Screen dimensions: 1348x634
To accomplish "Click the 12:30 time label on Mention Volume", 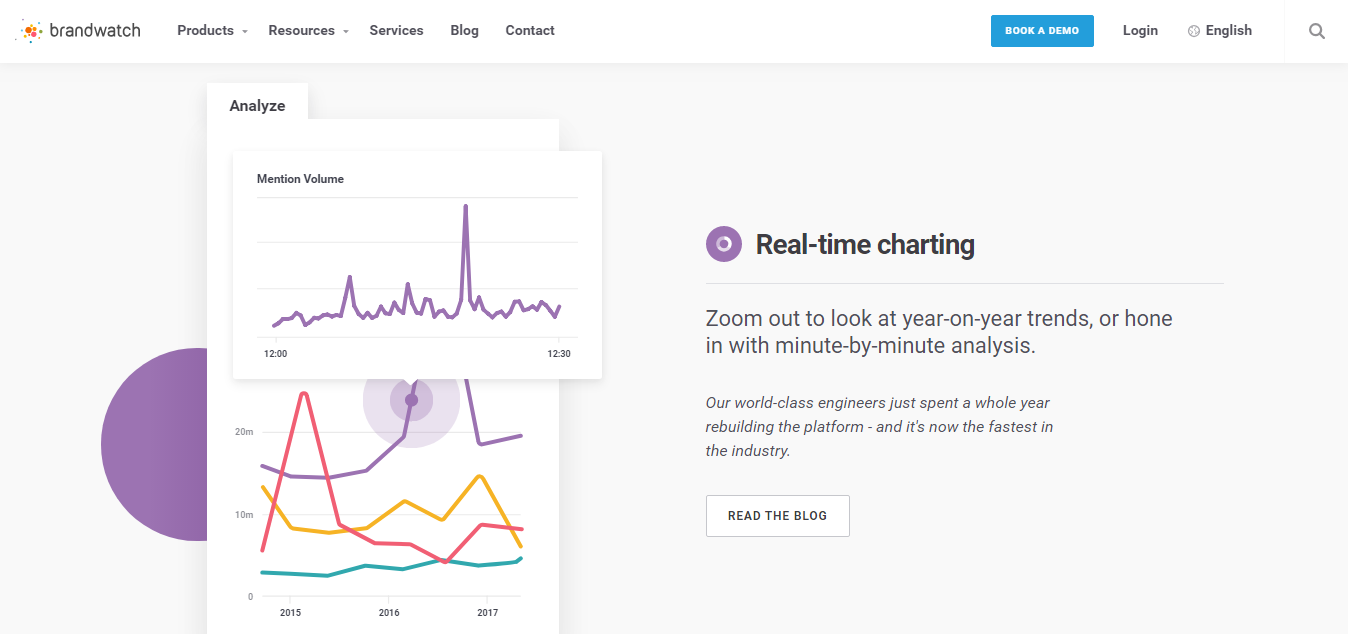I will (558, 354).
